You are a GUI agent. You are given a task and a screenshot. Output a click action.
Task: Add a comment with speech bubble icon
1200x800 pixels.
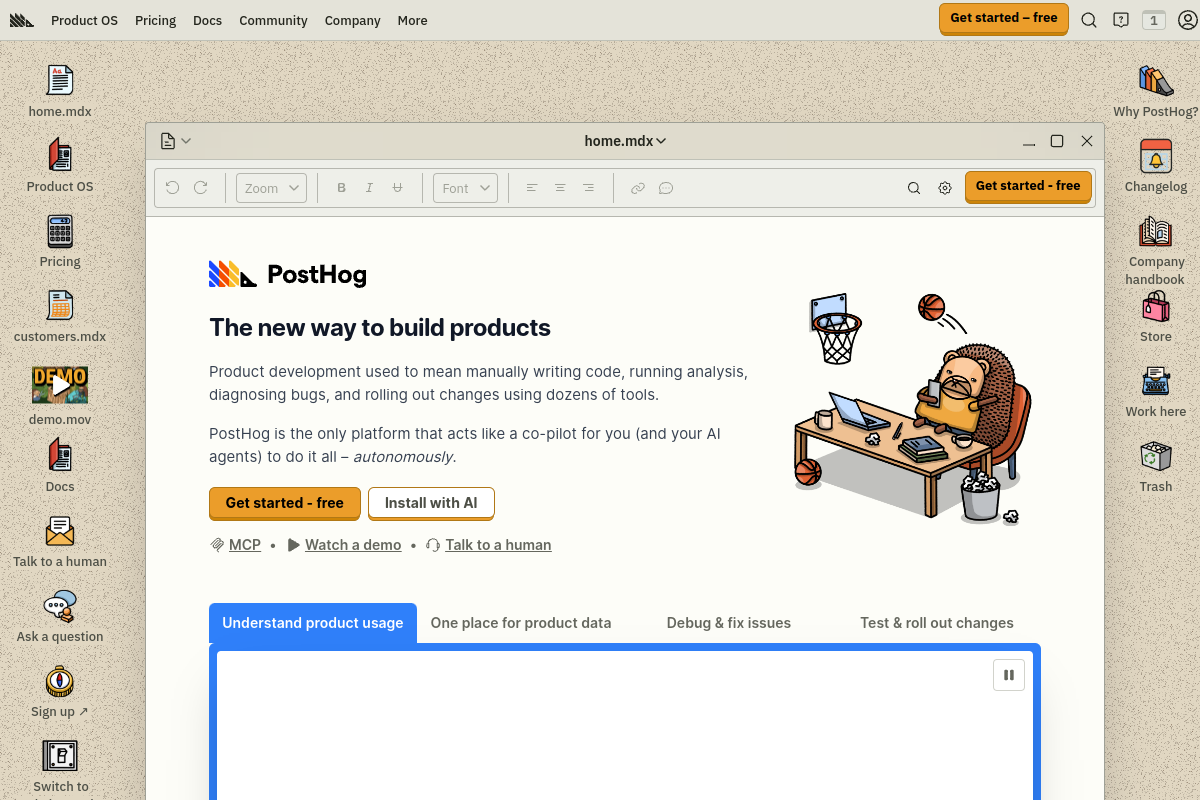click(x=666, y=188)
